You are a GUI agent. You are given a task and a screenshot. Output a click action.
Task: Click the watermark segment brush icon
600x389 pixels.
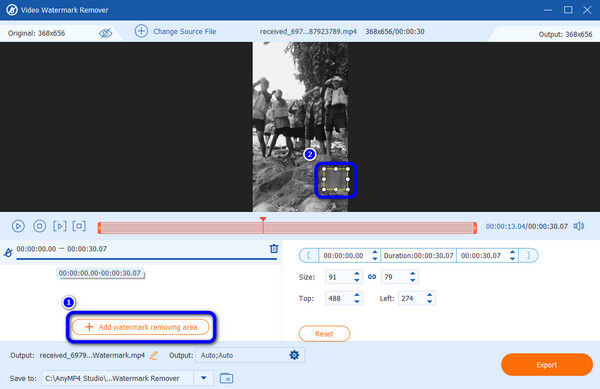click(8, 252)
